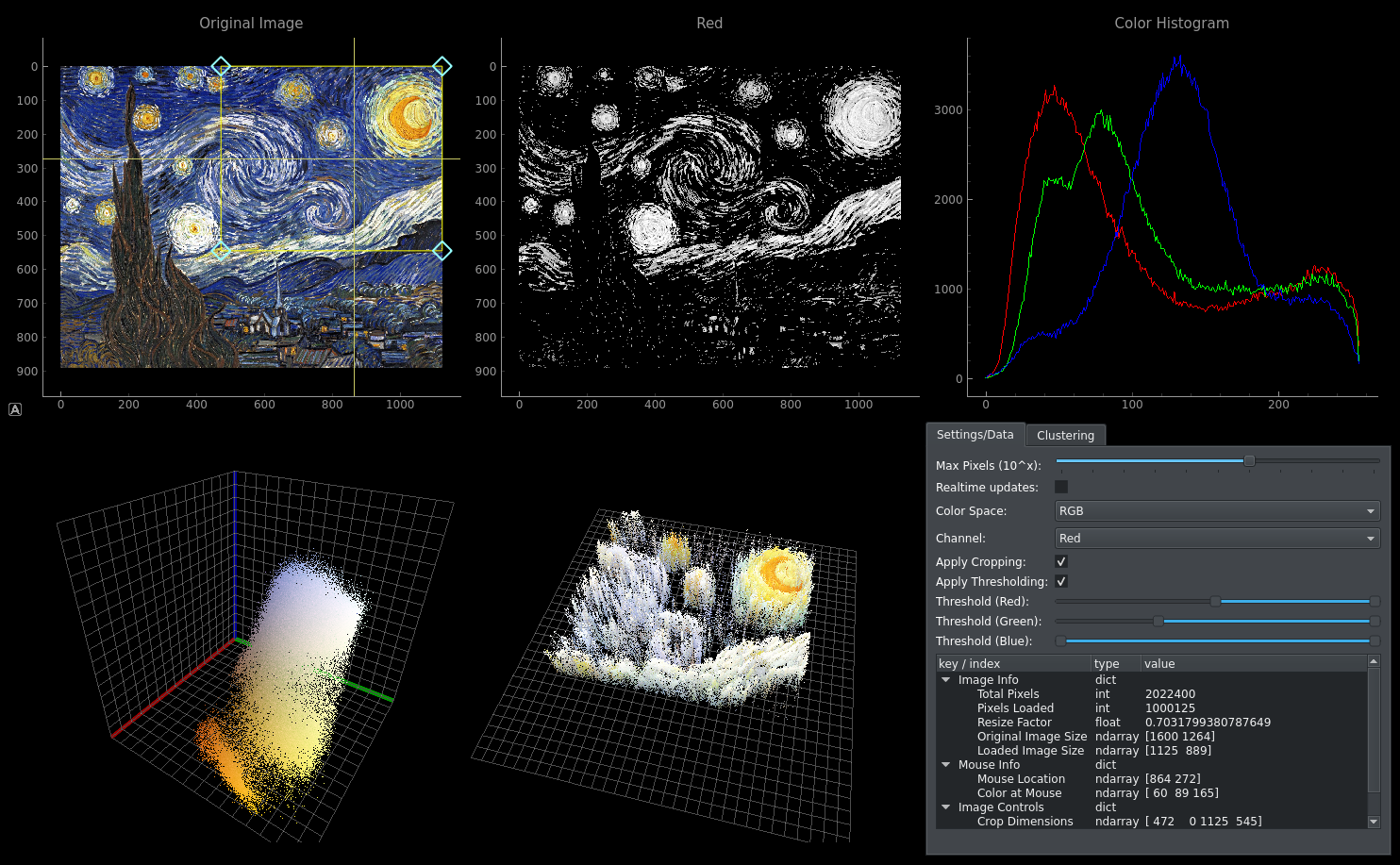Click the Threshold (Red) slider lower handle
Screen dimensions: 1400x865
[1215, 601]
